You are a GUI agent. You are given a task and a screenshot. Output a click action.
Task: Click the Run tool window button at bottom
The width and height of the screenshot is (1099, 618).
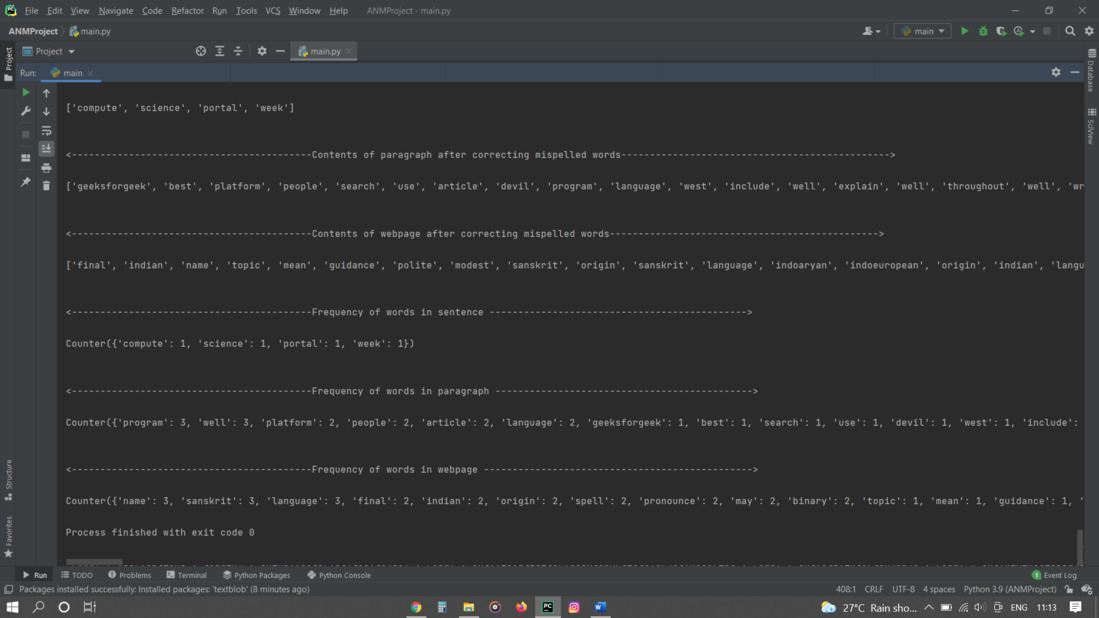pyautogui.click(x=35, y=575)
